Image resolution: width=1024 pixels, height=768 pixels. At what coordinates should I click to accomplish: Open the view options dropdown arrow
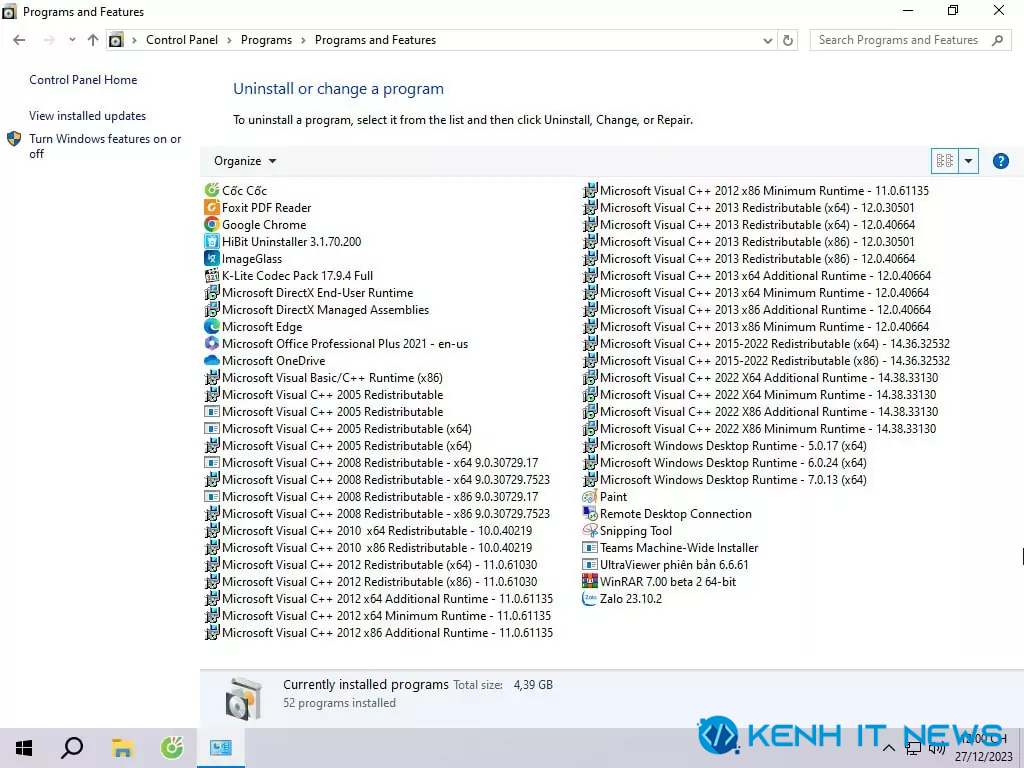968,161
